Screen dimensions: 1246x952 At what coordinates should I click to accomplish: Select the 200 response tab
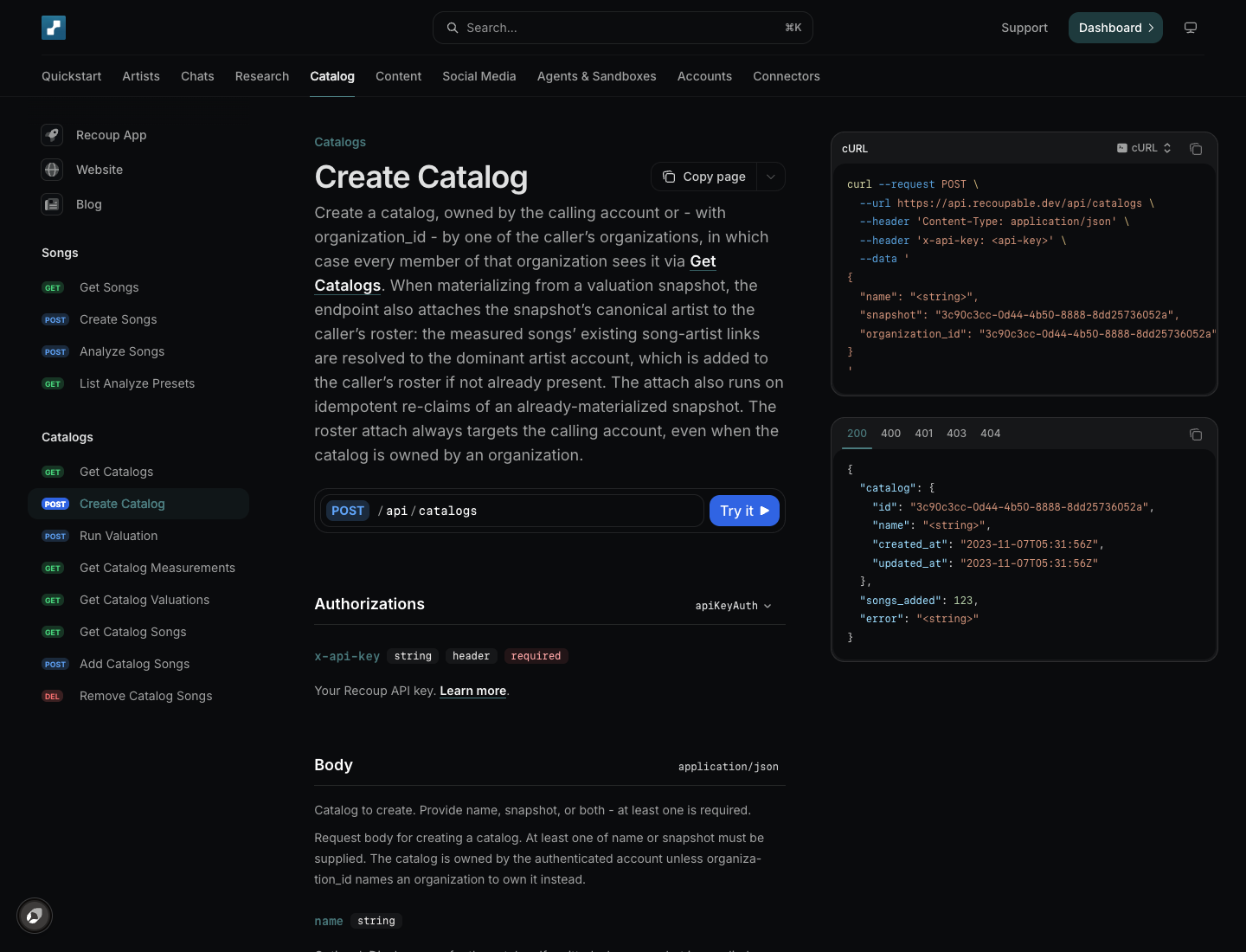[x=857, y=434]
